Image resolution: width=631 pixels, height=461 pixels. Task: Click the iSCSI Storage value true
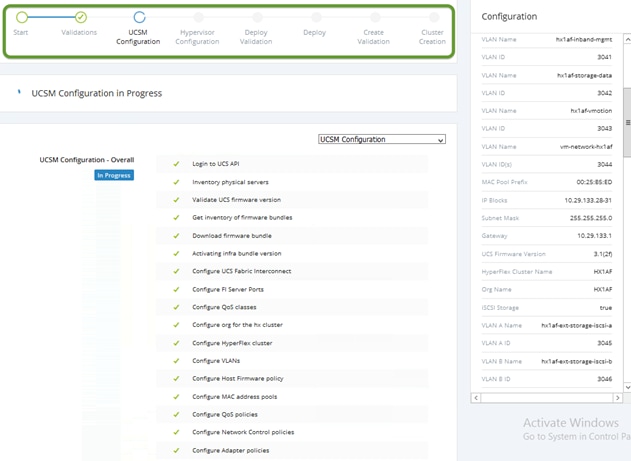pos(606,308)
